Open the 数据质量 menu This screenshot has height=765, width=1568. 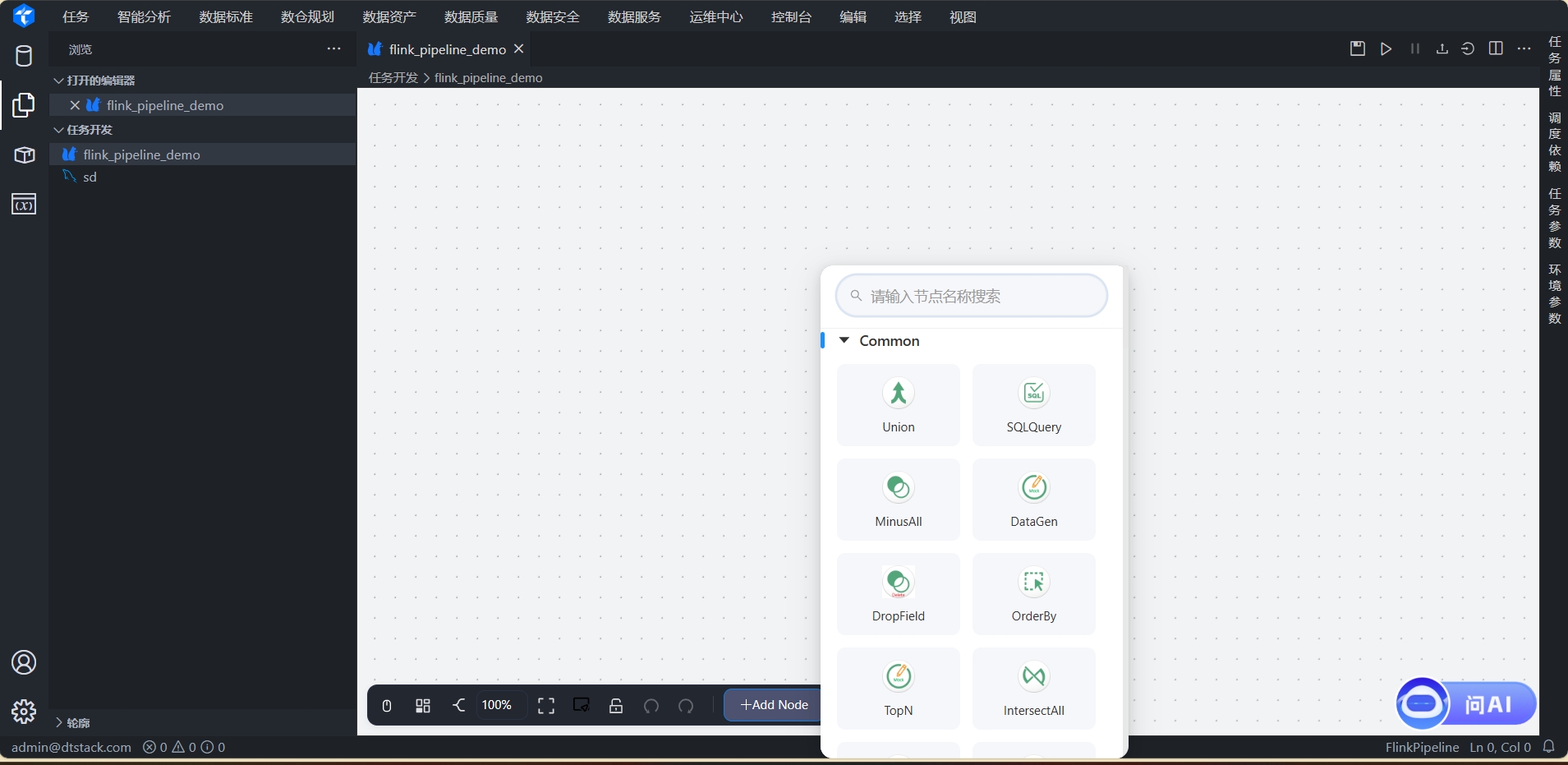coord(471,16)
